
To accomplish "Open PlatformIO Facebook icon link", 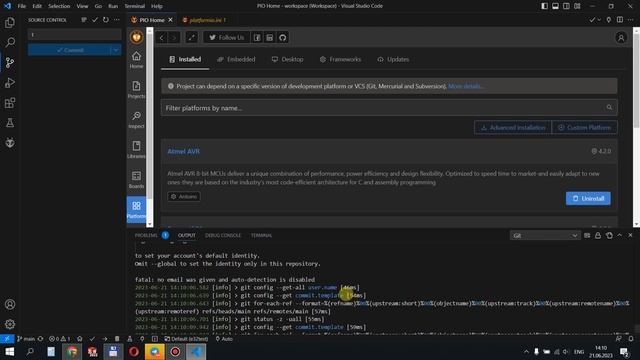I will (257, 38).
